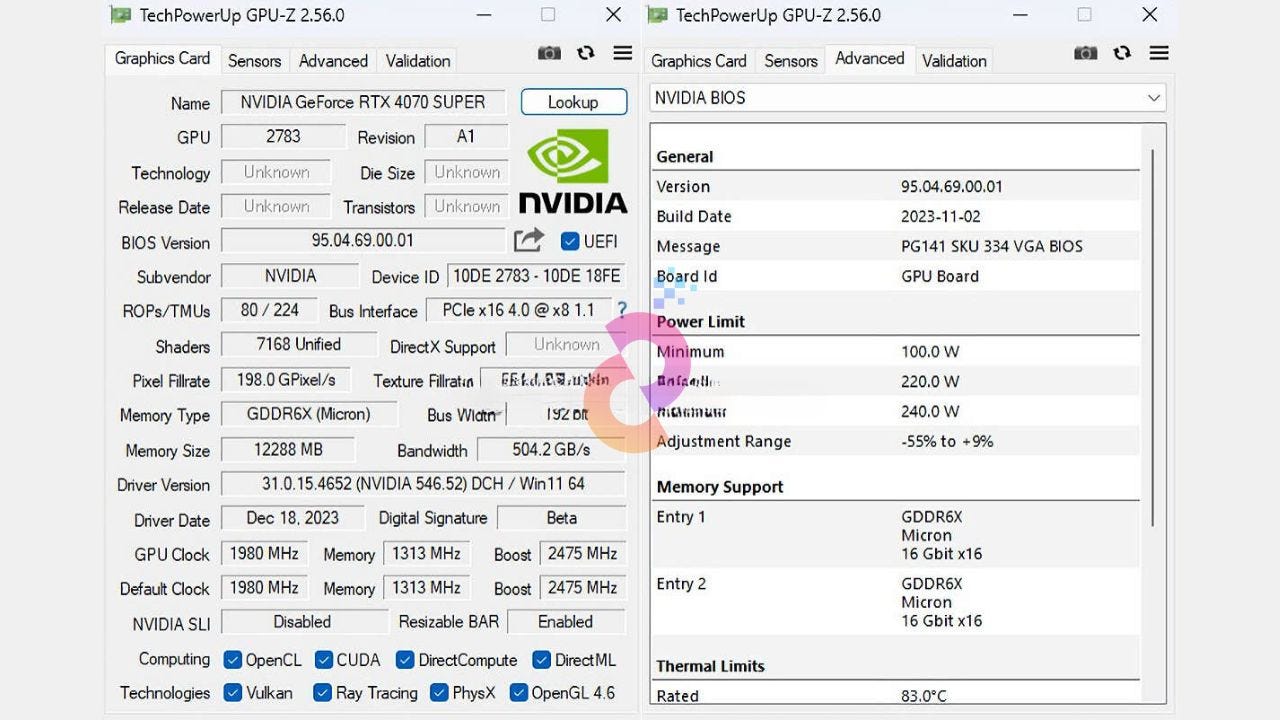Click the GPU Clock Boost field 2475 MHz
The image size is (1280, 720).
pyautogui.click(x=582, y=553)
